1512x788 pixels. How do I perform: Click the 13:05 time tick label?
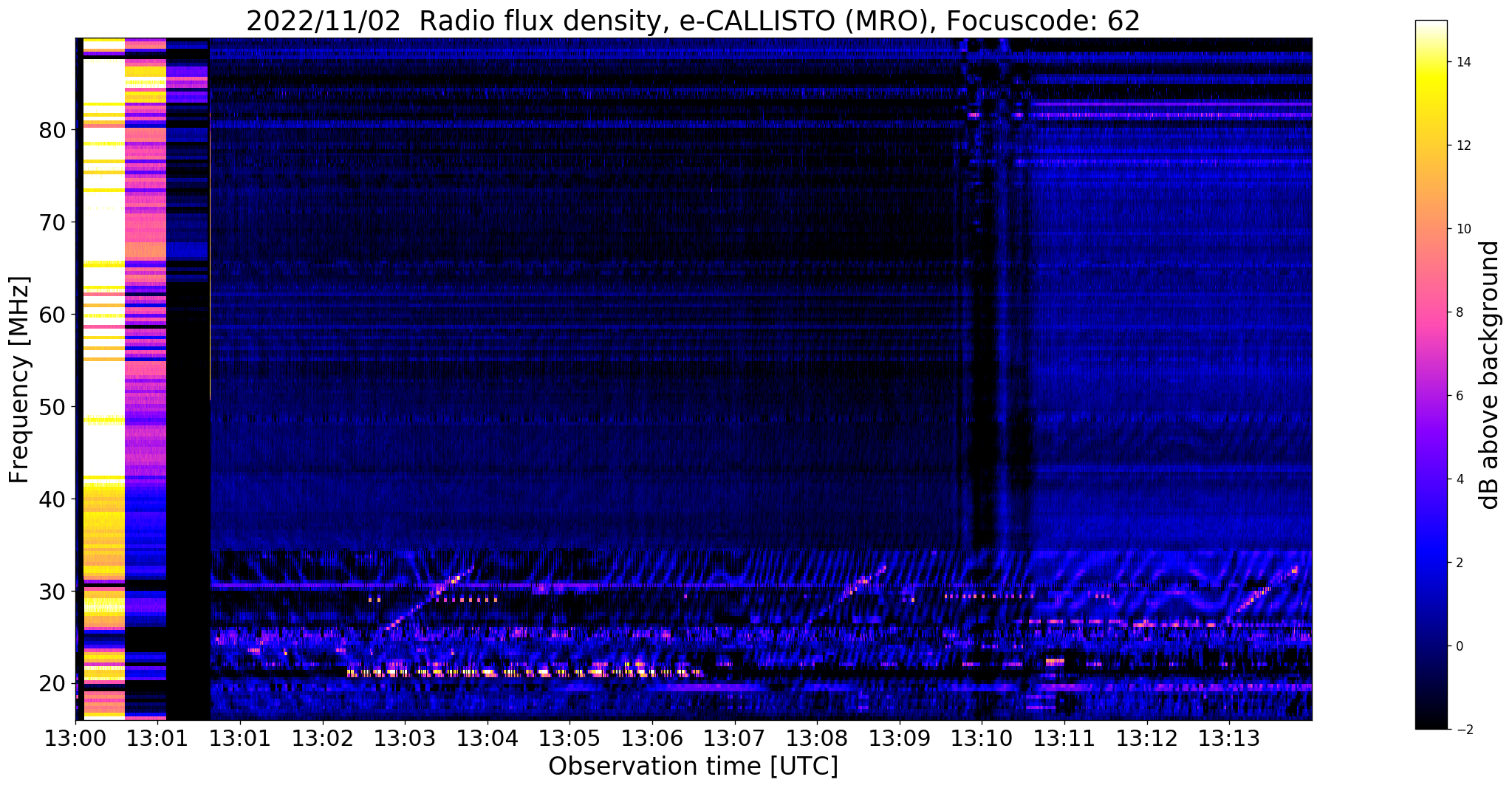(x=569, y=739)
